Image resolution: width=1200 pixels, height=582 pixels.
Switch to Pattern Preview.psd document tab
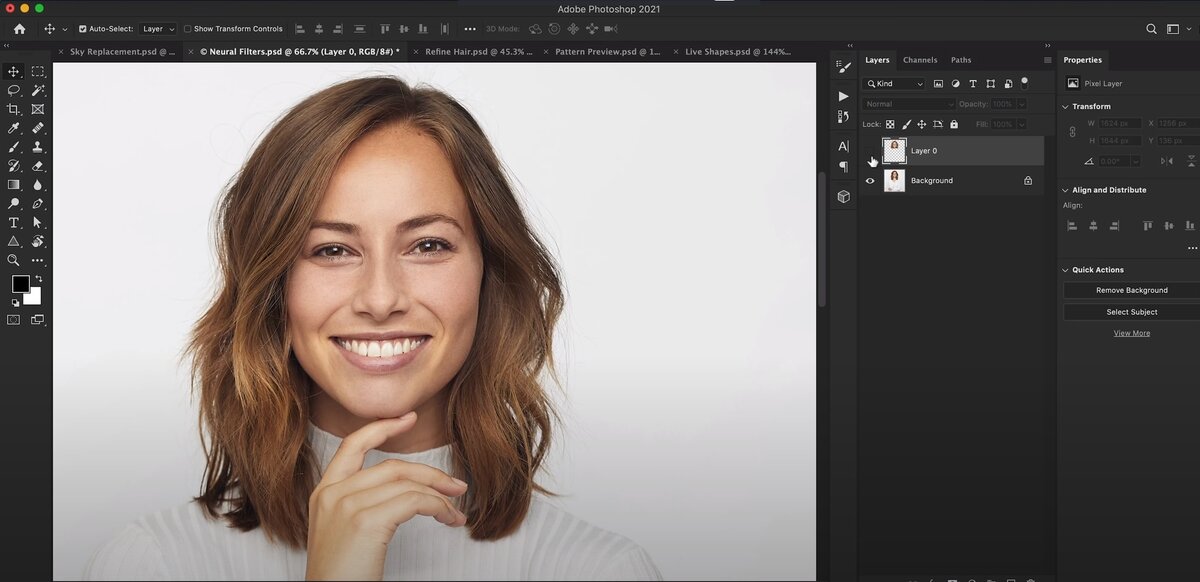(x=607, y=51)
